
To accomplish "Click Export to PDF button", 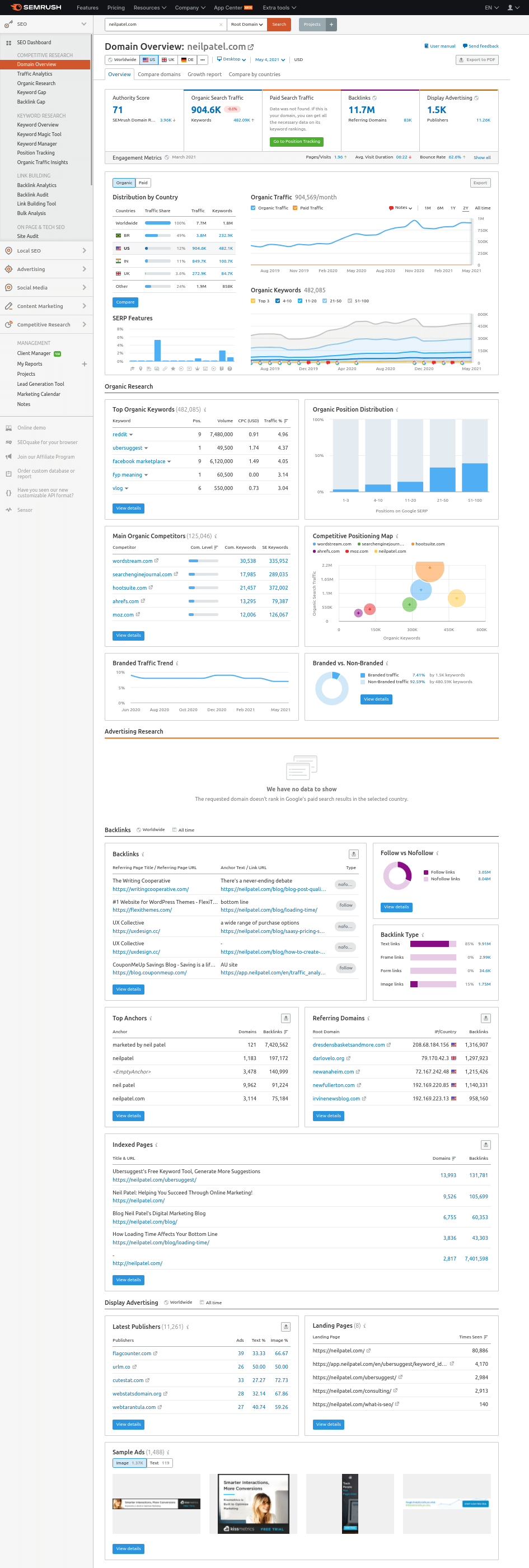I will [x=477, y=60].
